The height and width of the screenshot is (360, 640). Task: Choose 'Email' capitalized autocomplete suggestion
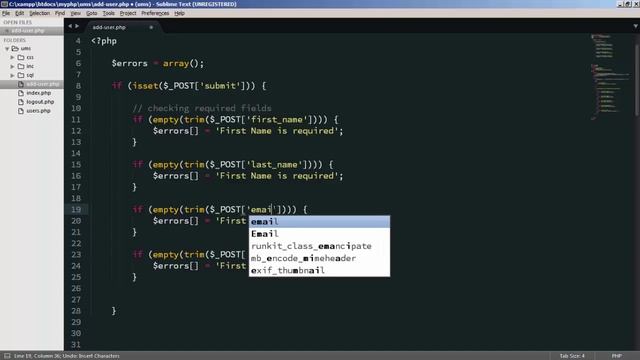click(x=319, y=234)
